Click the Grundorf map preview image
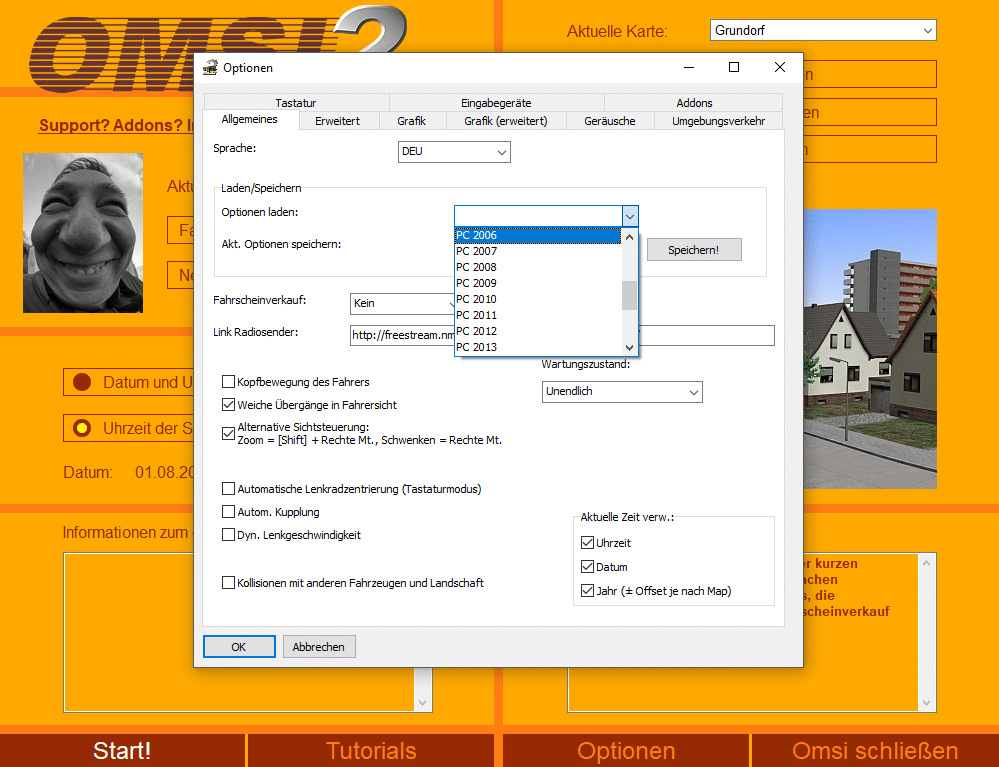The height and width of the screenshot is (767, 999). (x=870, y=349)
